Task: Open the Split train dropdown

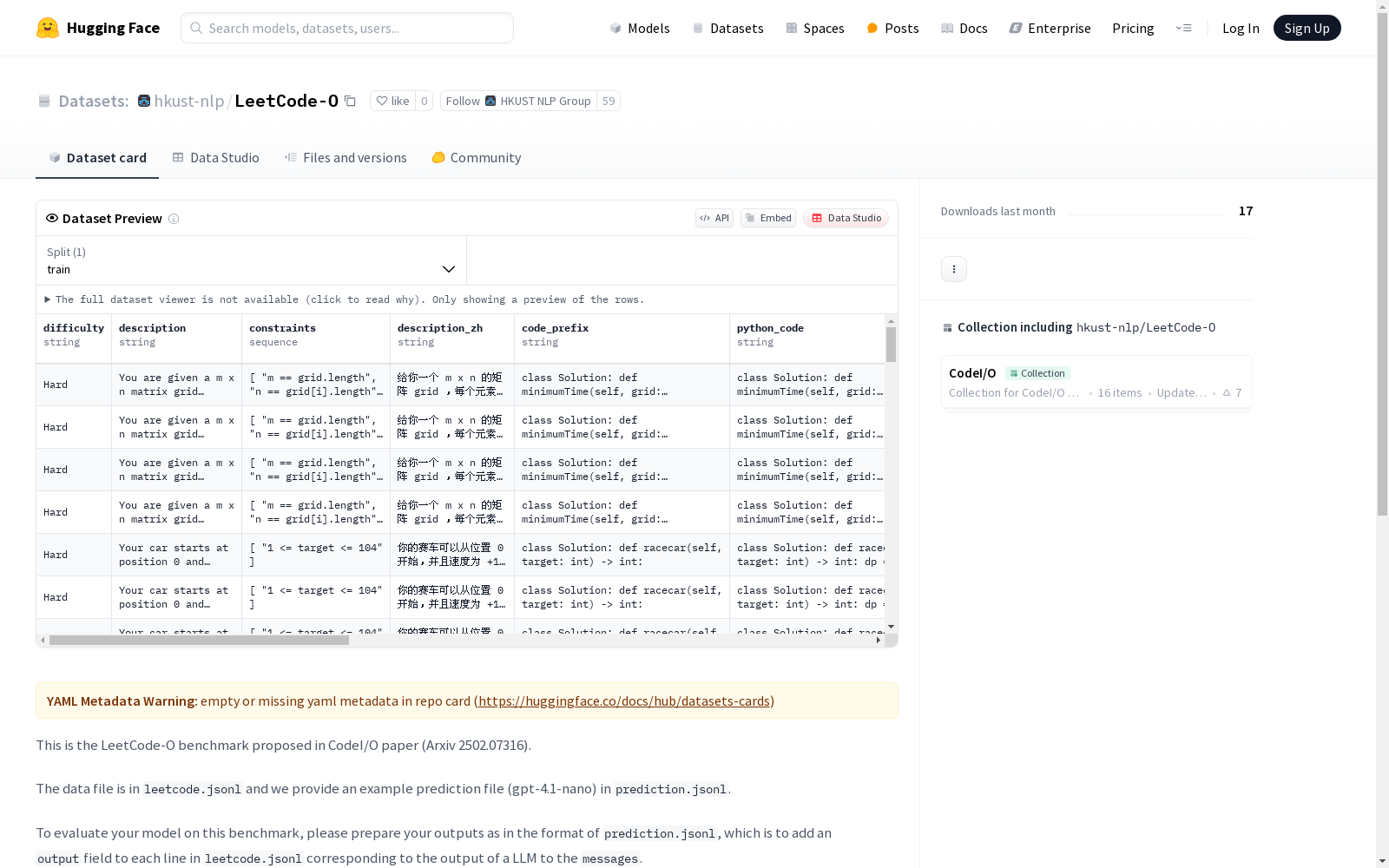Action: 251,260
